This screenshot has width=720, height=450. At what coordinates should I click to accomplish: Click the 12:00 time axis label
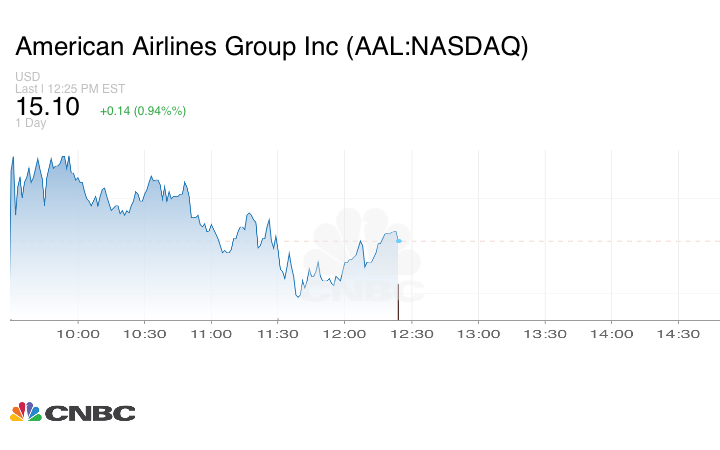pos(344,334)
